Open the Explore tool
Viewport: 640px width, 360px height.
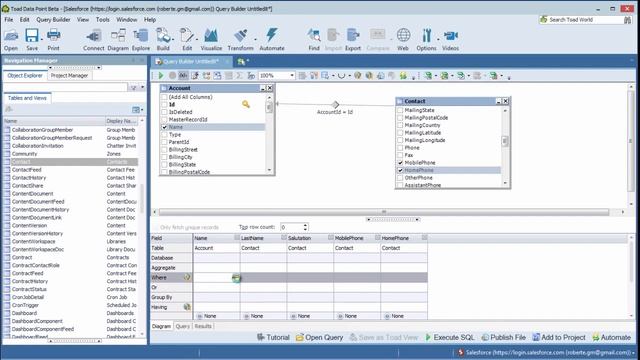click(x=141, y=40)
